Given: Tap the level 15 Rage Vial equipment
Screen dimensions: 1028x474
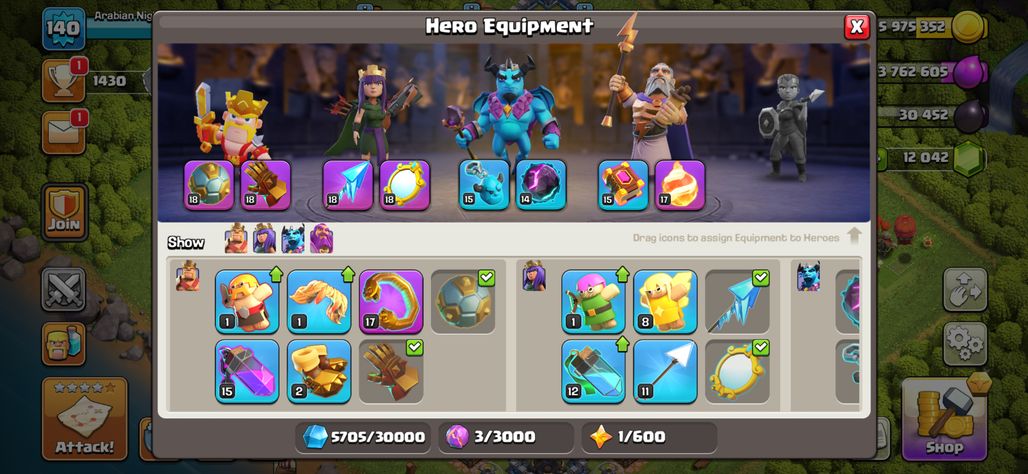Looking at the screenshot, I should pos(247,371).
